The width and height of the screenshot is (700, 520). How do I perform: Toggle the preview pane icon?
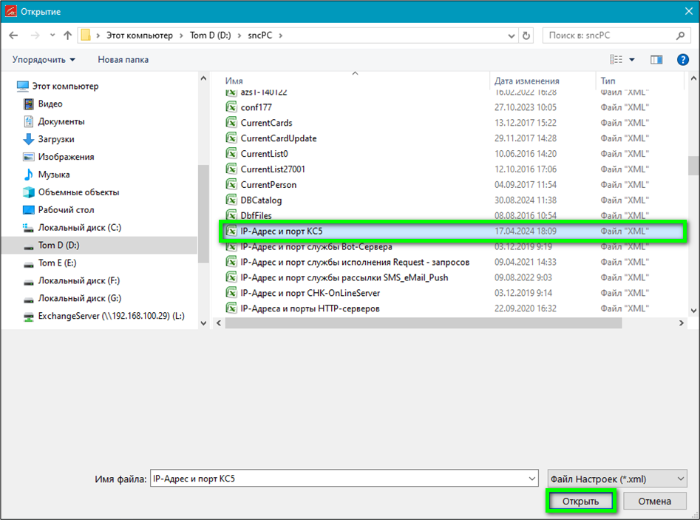click(656, 60)
